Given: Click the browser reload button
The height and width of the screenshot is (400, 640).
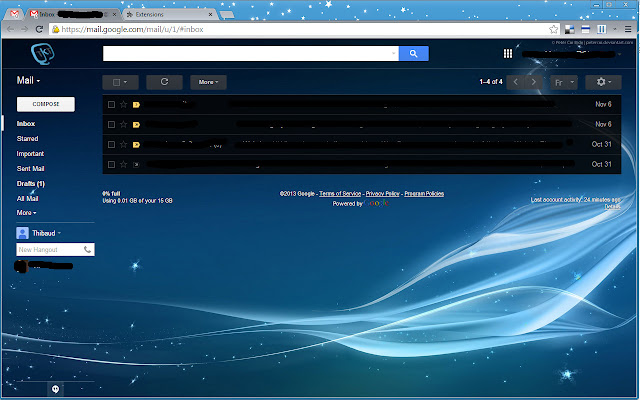Looking at the screenshot, I should point(39,29).
